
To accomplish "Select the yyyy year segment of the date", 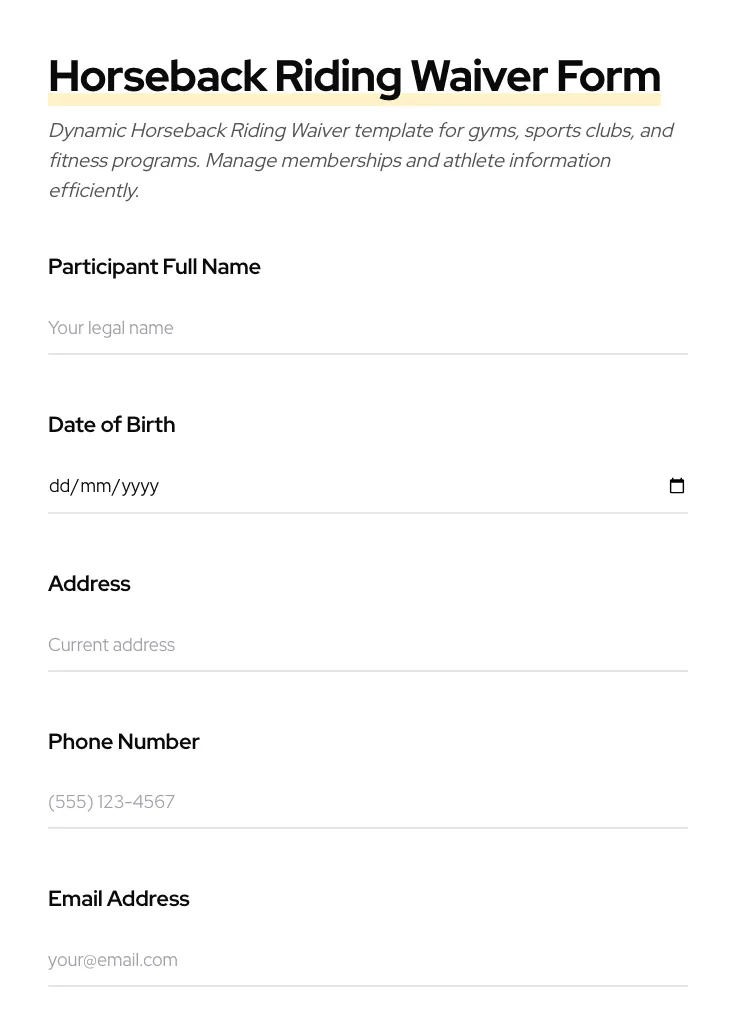I will 141,486.
